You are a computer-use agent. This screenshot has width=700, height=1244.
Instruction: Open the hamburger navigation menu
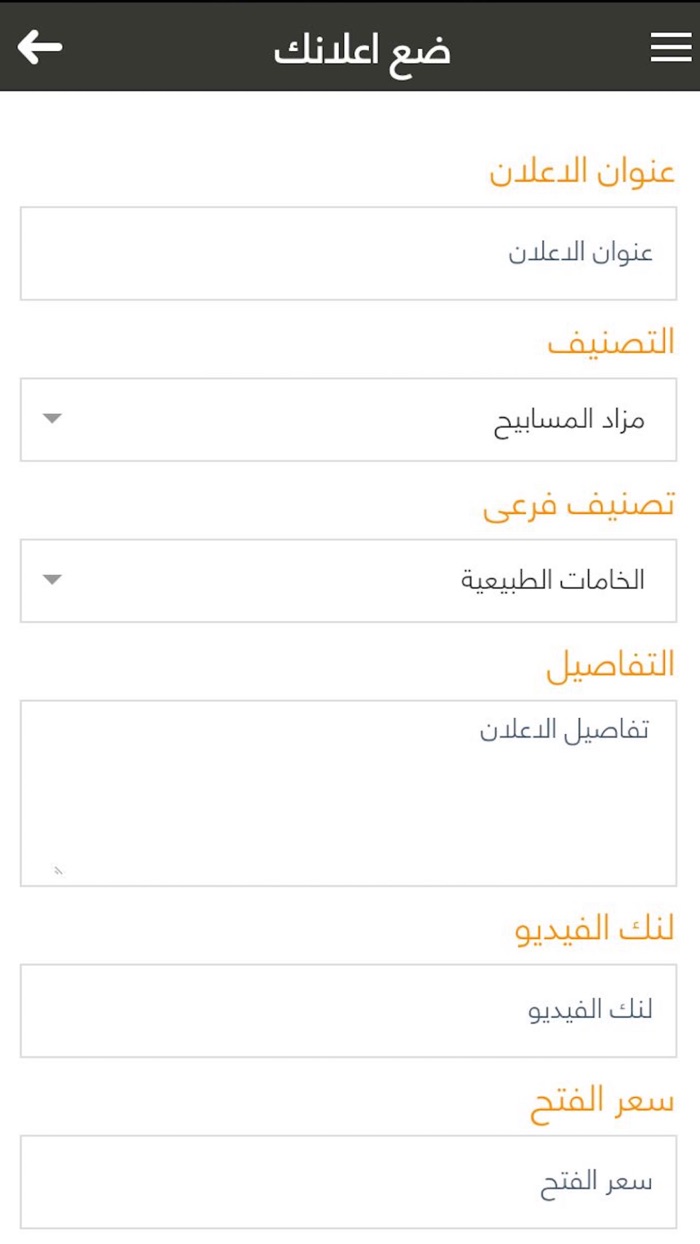click(x=668, y=45)
